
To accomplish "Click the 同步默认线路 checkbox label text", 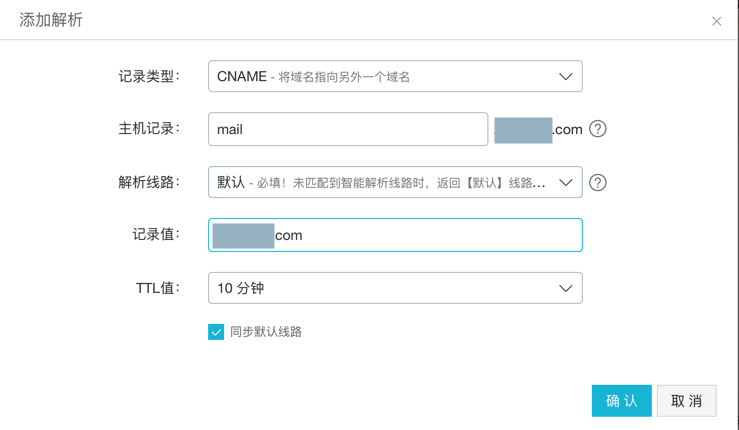I will pos(266,332).
